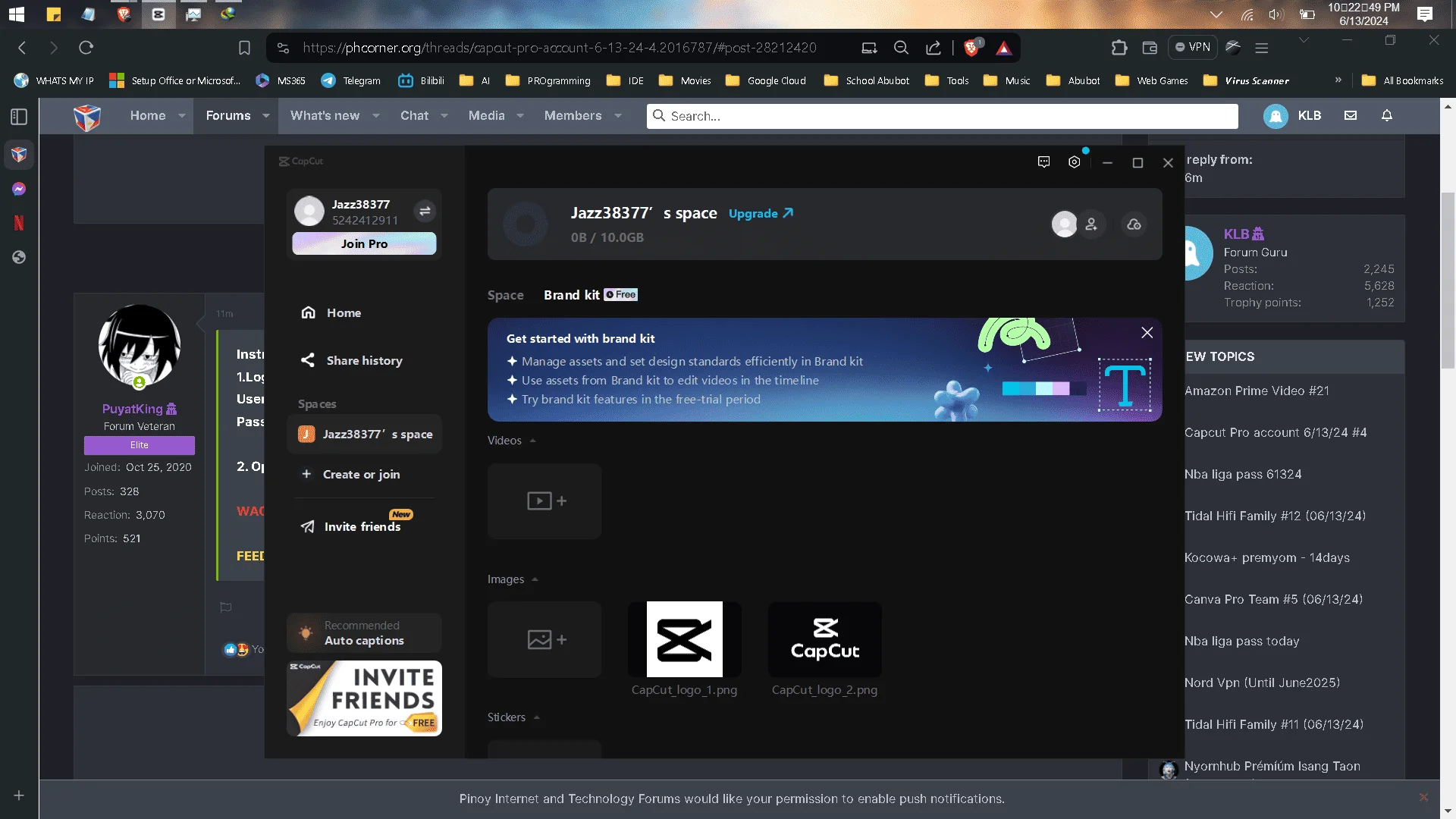Click the forum Home nav item
This screenshot has height=819, width=1456.
(148, 116)
